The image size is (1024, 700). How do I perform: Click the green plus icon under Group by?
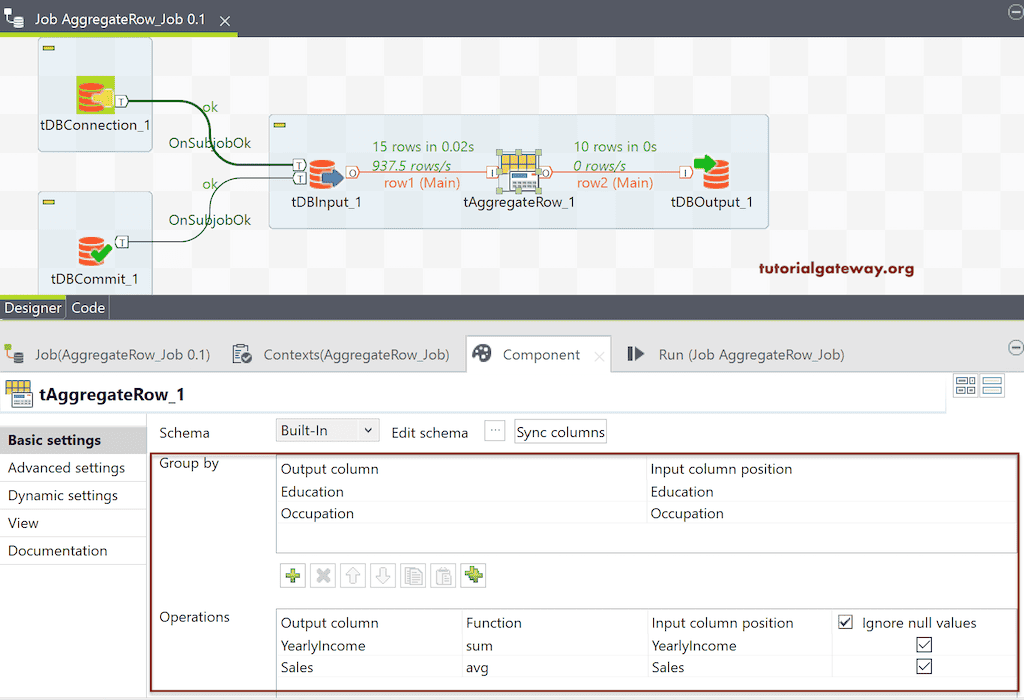pyautogui.click(x=292, y=575)
